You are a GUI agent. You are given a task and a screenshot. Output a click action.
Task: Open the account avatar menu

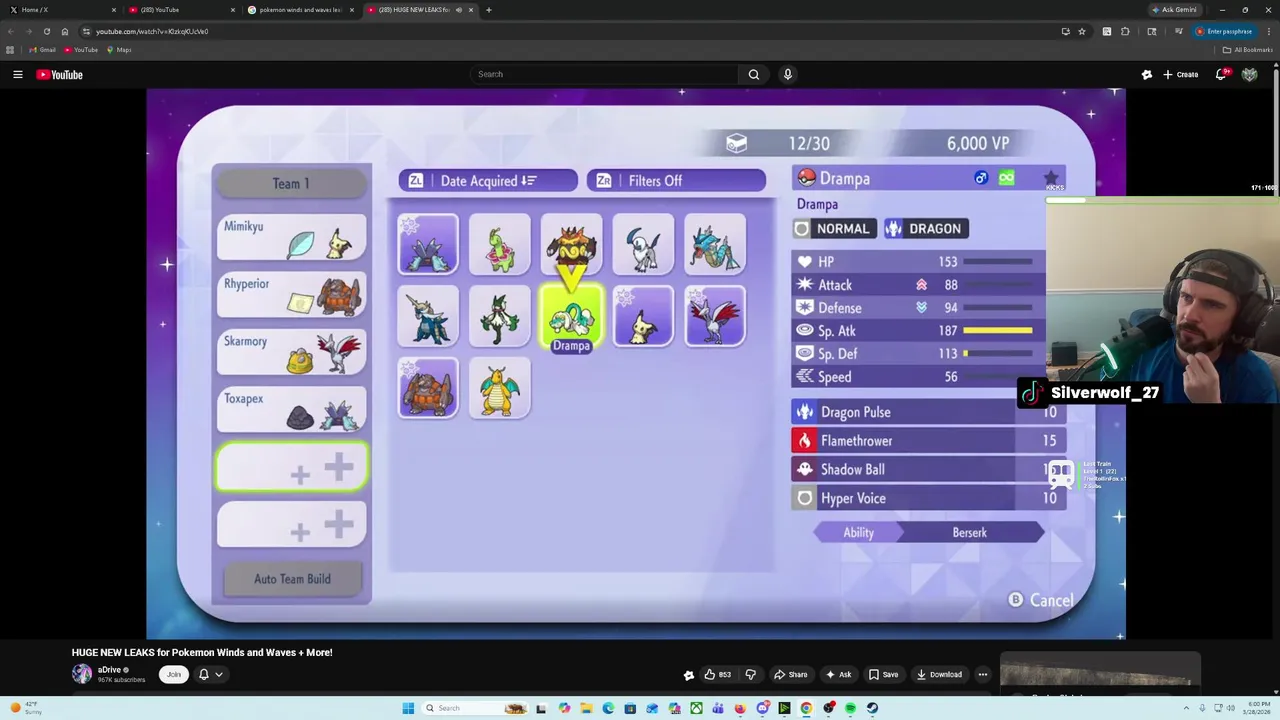click(1250, 74)
